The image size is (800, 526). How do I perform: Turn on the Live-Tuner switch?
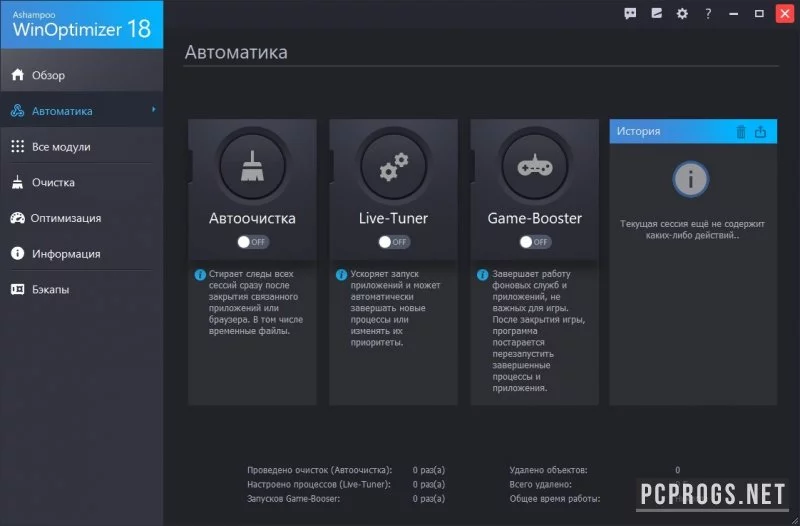[394, 242]
